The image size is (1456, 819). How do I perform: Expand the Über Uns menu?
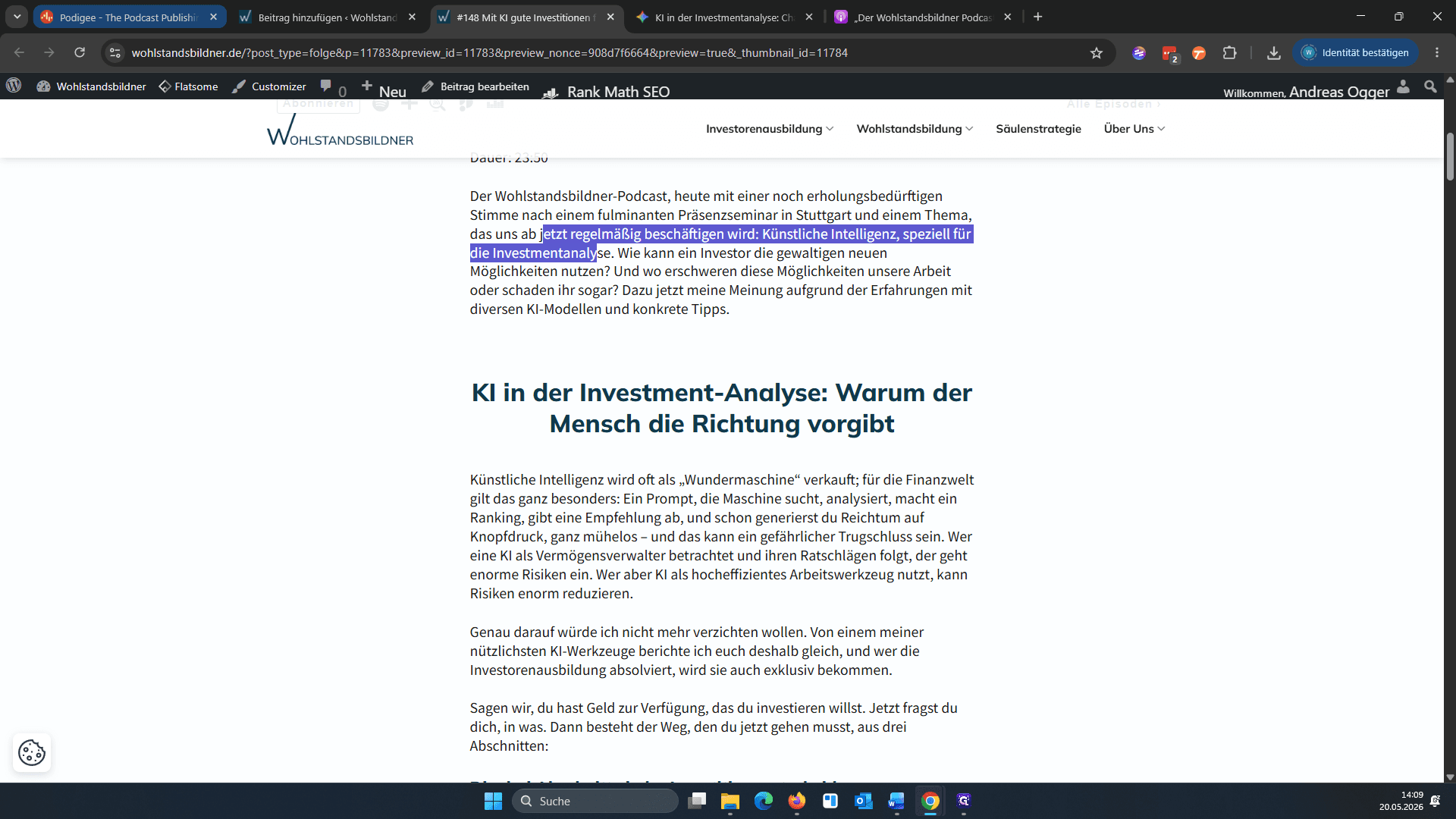click(x=1134, y=129)
